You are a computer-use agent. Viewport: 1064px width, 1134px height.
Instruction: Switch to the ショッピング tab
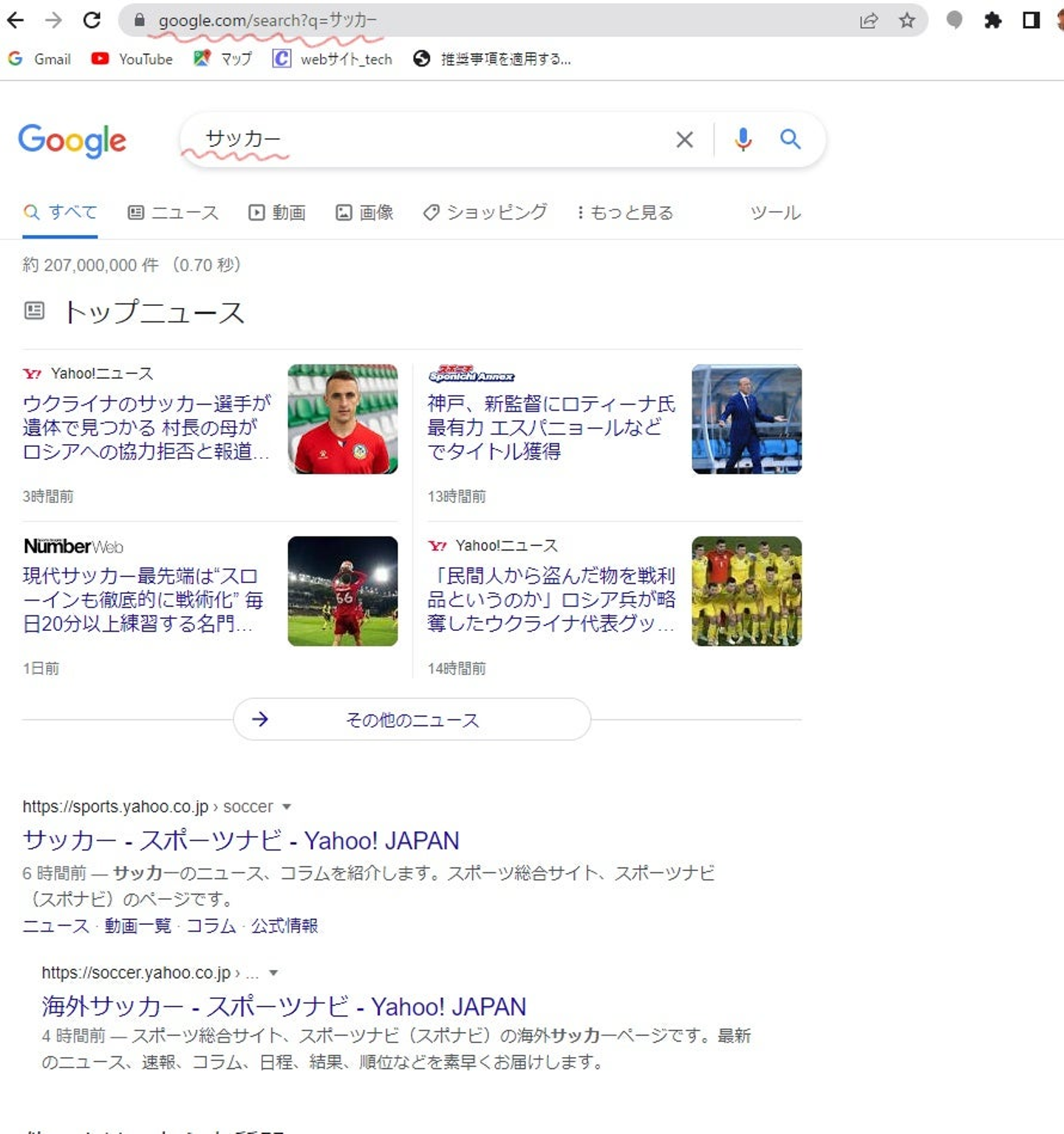pos(485,213)
